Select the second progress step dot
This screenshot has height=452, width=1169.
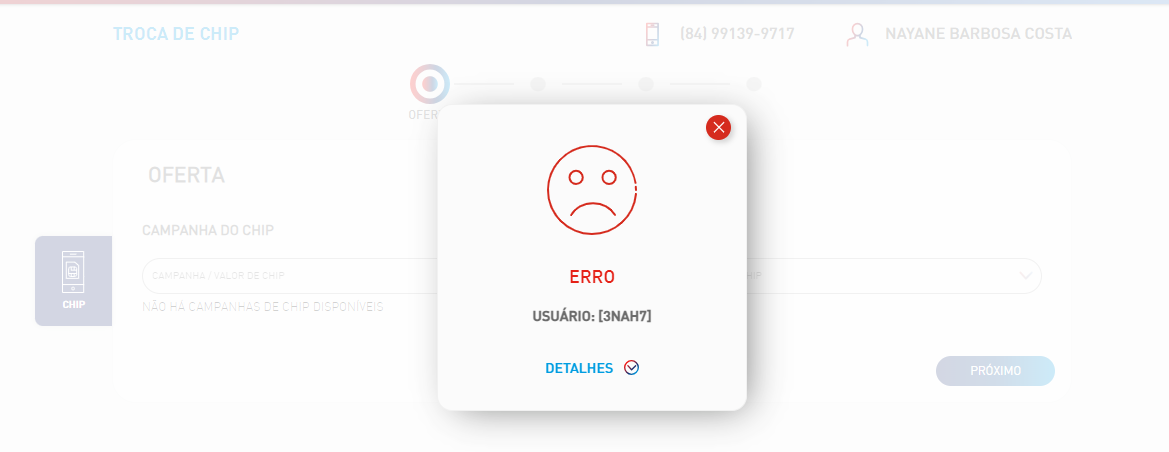point(538,84)
